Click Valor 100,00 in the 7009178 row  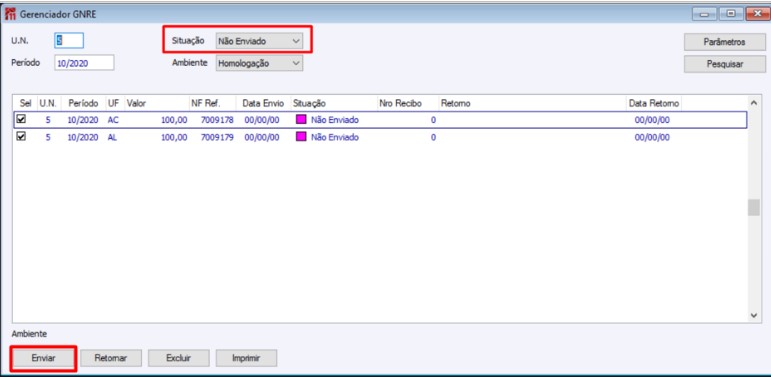(x=174, y=119)
